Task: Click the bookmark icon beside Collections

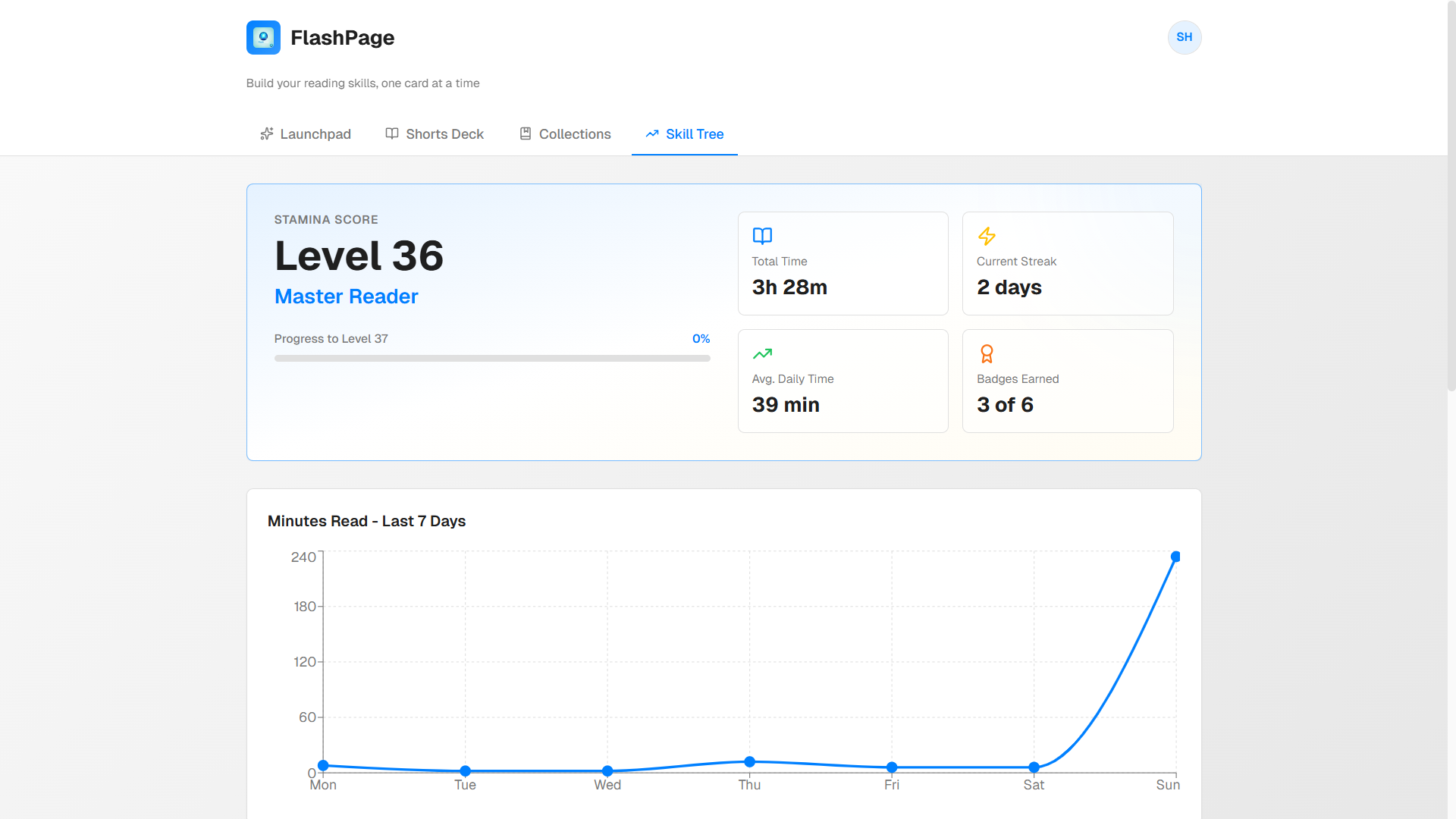Action: 526,134
